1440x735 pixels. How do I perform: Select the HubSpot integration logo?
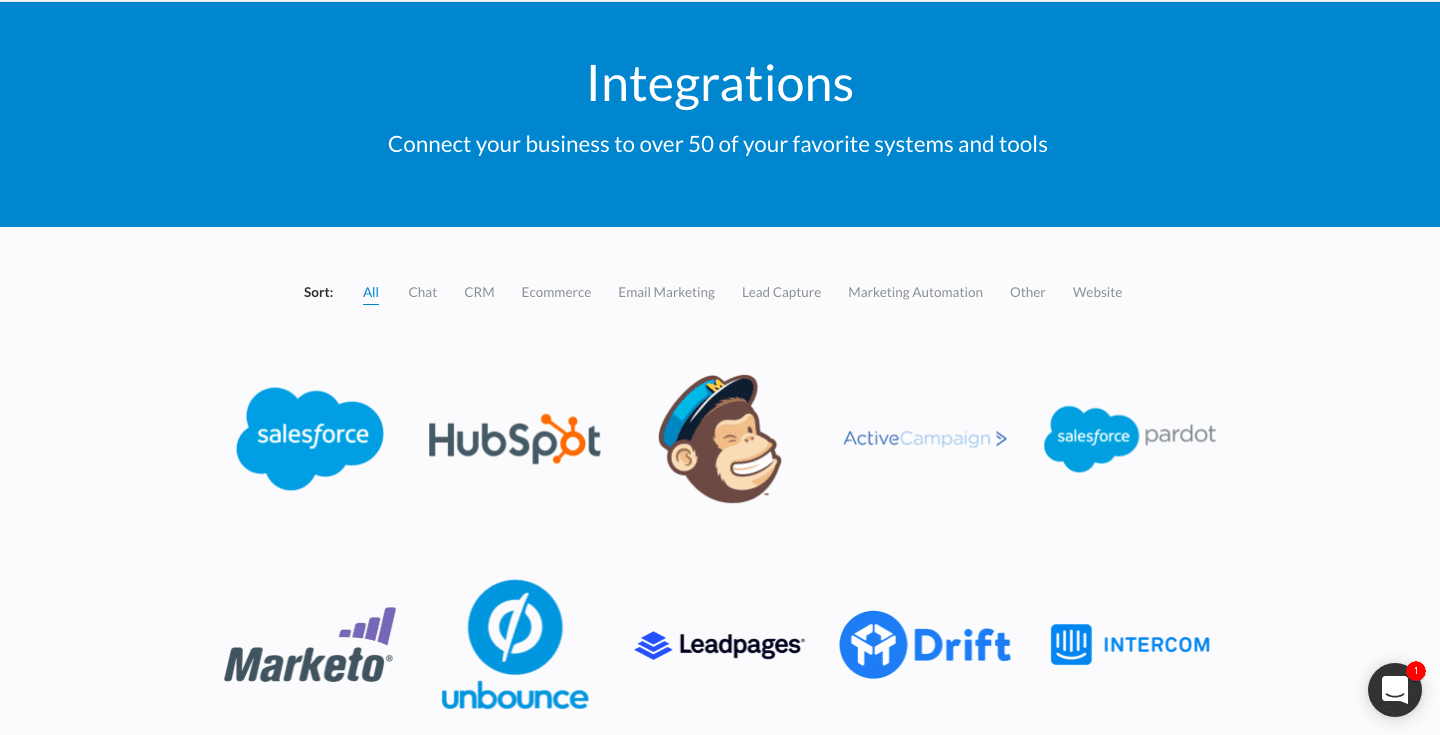(x=515, y=438)
